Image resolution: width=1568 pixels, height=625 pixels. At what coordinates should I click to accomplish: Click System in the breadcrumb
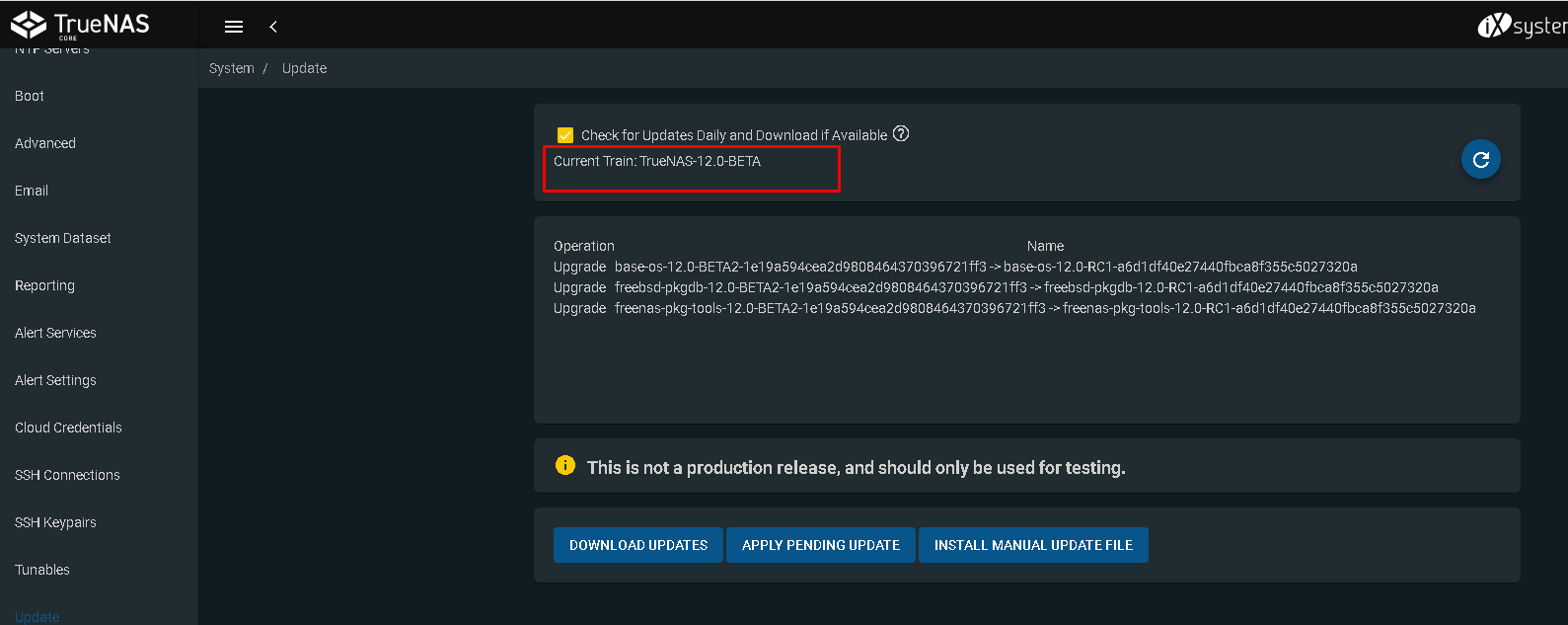point(232,68)
